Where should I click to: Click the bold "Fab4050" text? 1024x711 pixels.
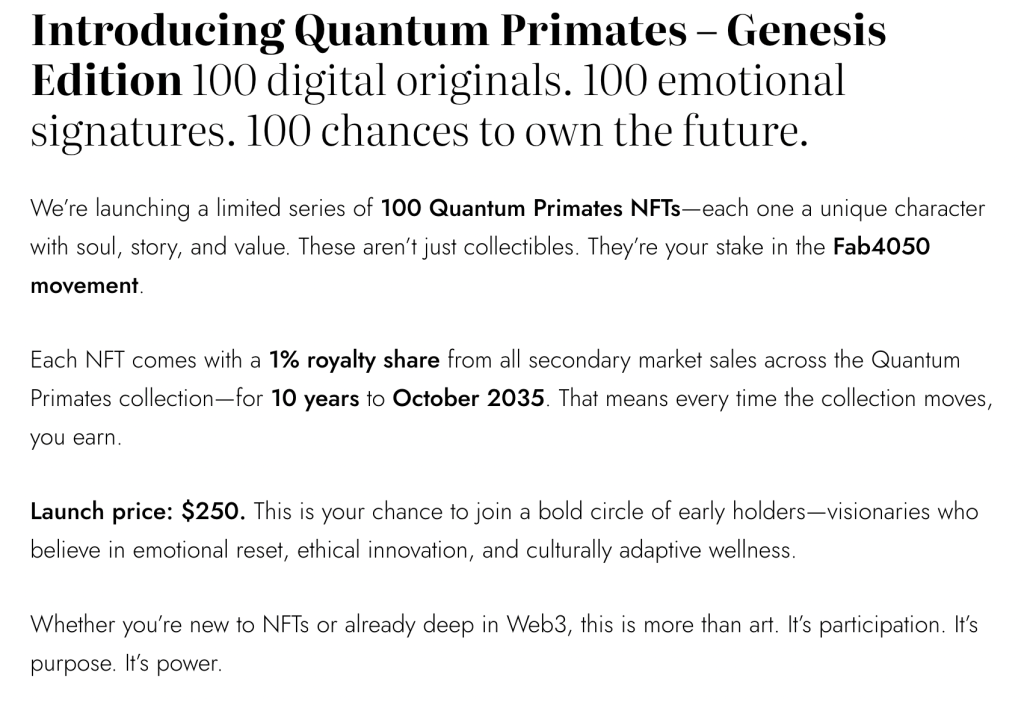point(881,247)
